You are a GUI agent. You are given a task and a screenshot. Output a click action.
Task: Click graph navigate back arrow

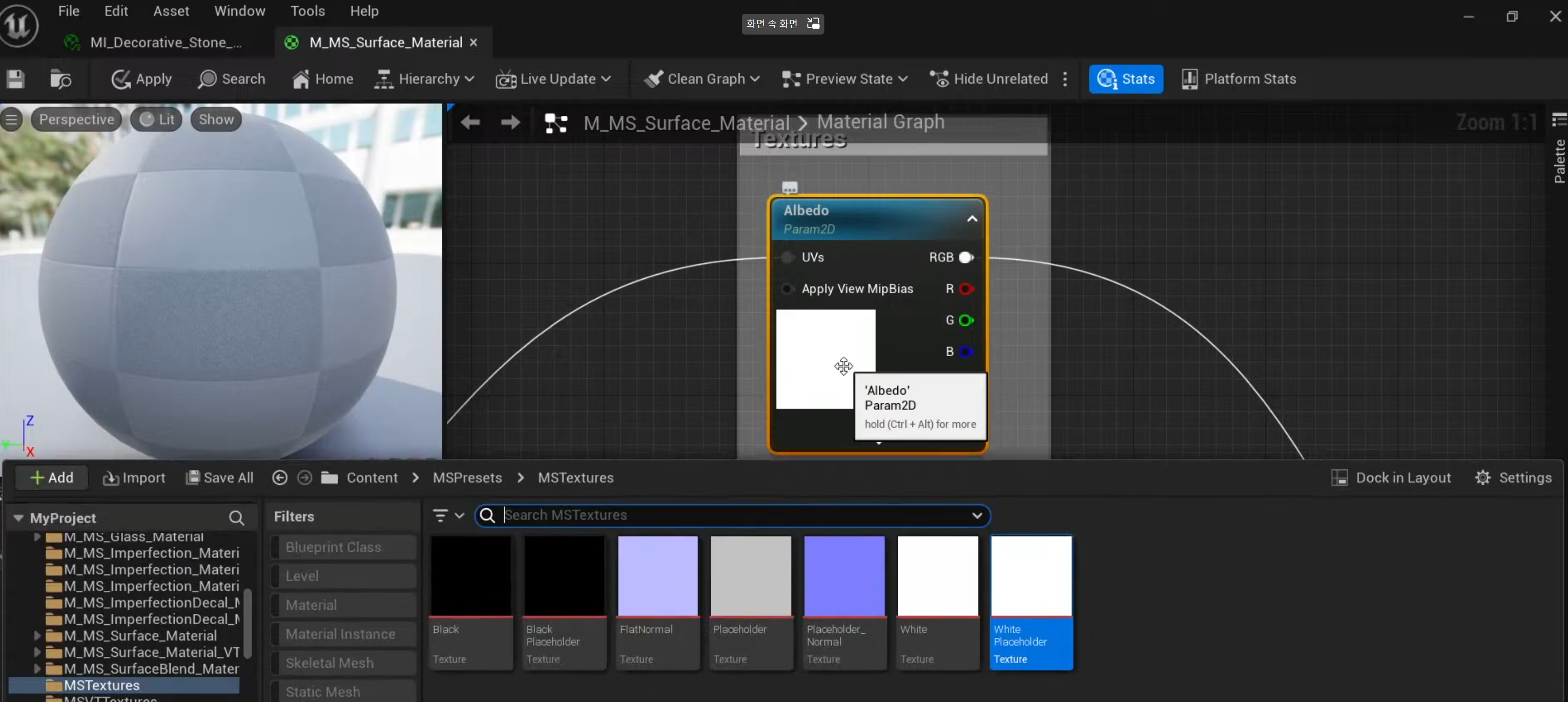coord(470,123)
